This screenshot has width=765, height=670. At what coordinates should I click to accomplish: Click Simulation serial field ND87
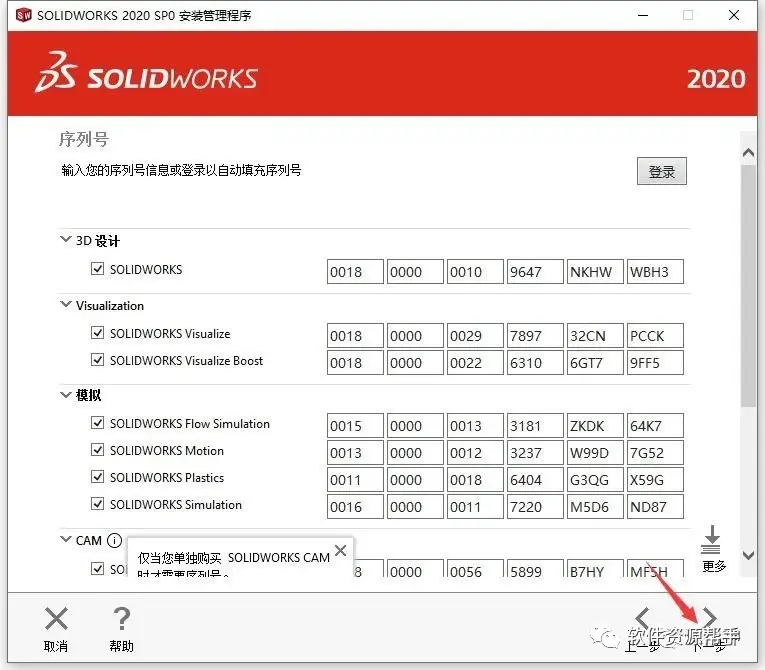(x=655, y=507)
